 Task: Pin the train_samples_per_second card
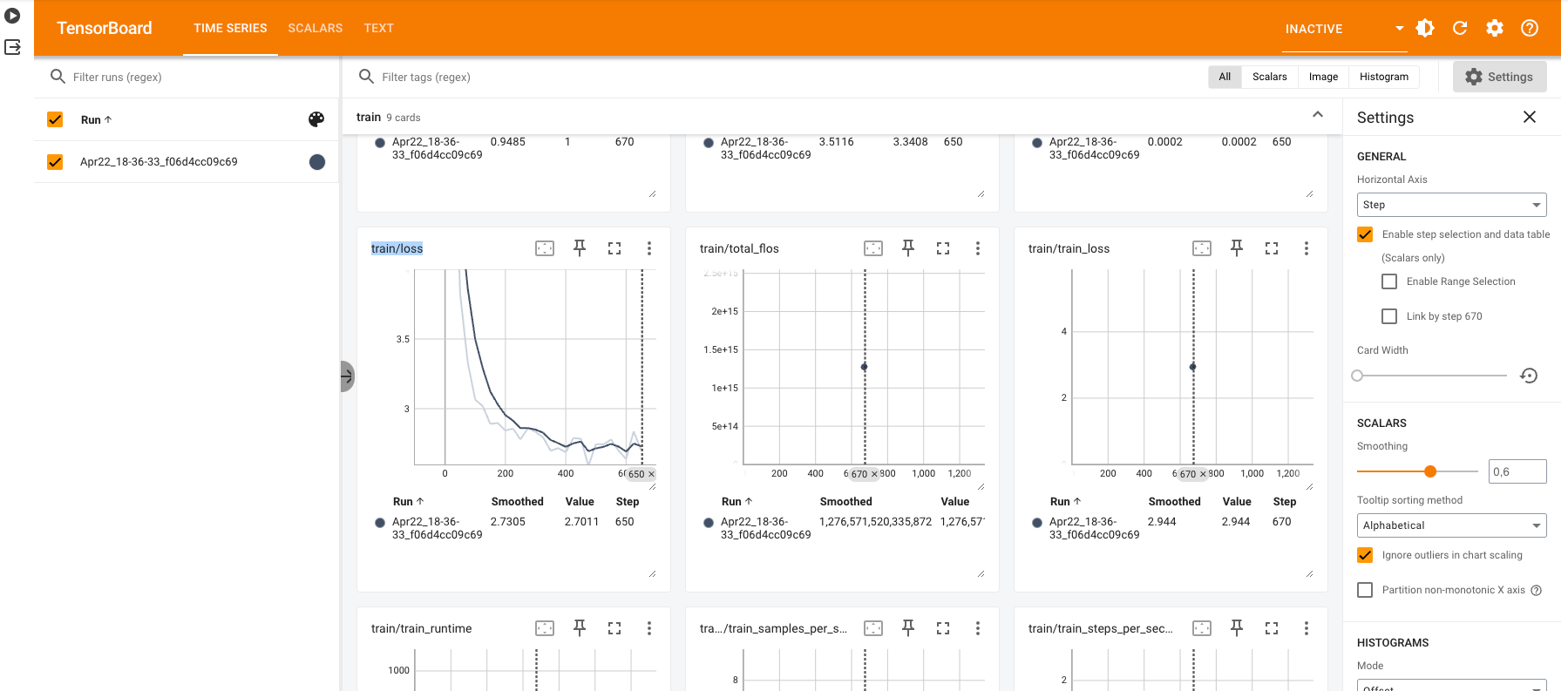[908, 628]
